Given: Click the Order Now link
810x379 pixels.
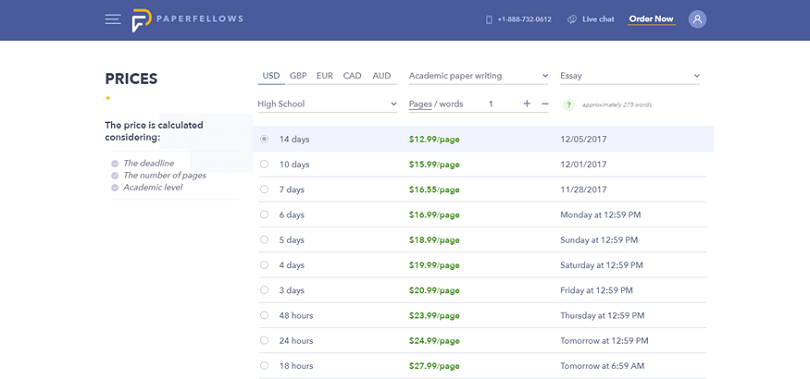Looking at the screenshot, I should tap(651, 20).
